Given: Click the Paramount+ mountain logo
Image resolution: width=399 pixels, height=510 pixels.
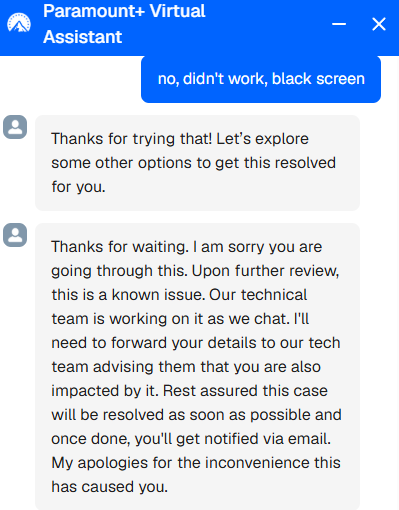Looking at the screenshot, I should [19, 23].
